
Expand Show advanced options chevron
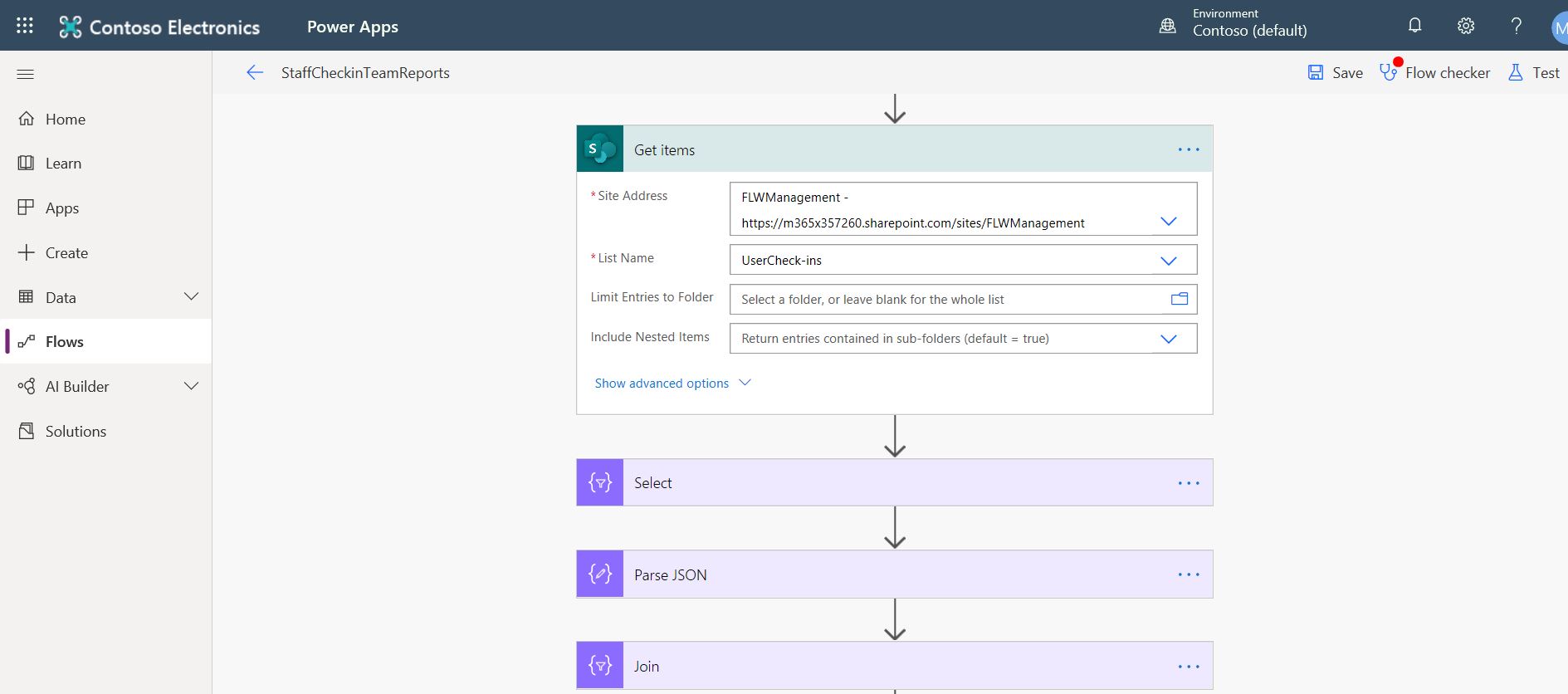point(745,383)
